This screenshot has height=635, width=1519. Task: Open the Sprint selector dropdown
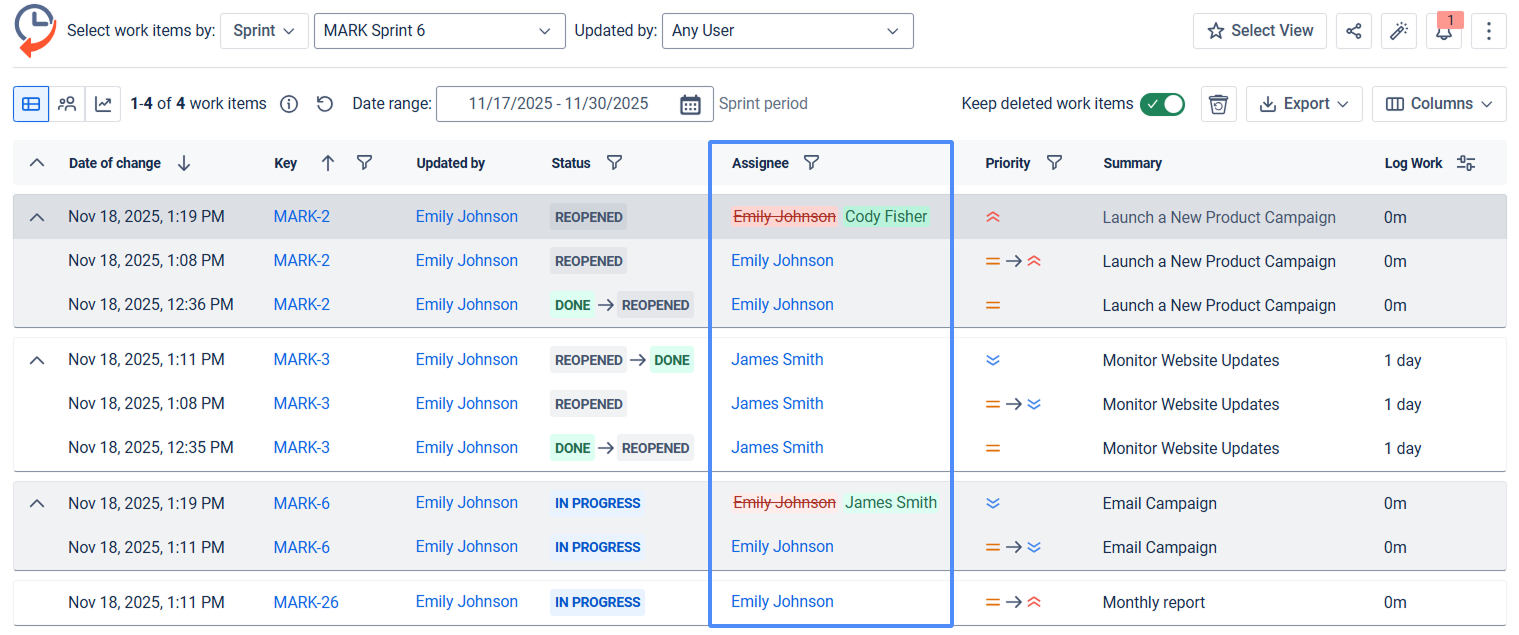(x=264, y=31)
